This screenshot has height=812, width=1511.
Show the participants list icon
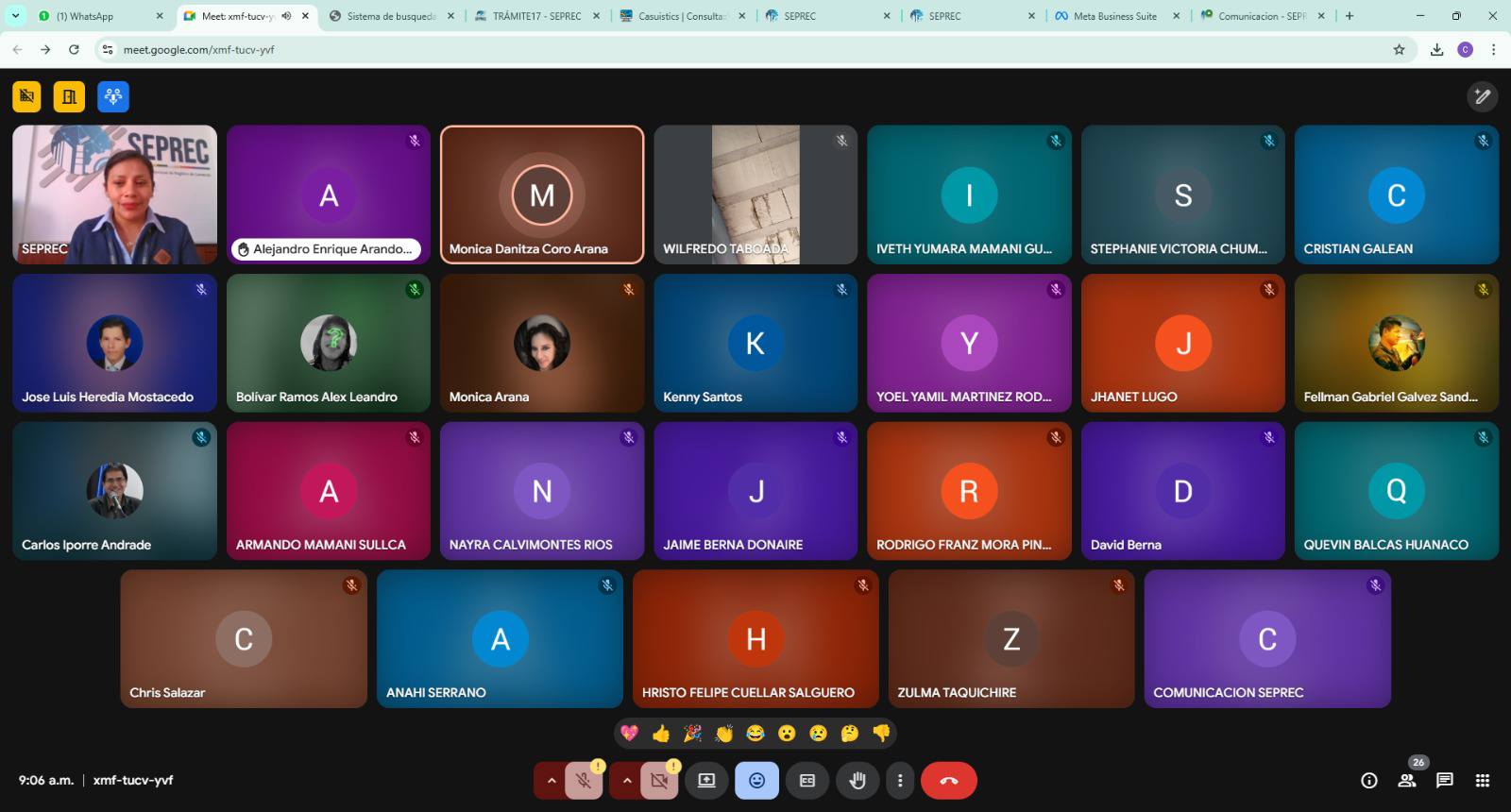[1407, 780]
